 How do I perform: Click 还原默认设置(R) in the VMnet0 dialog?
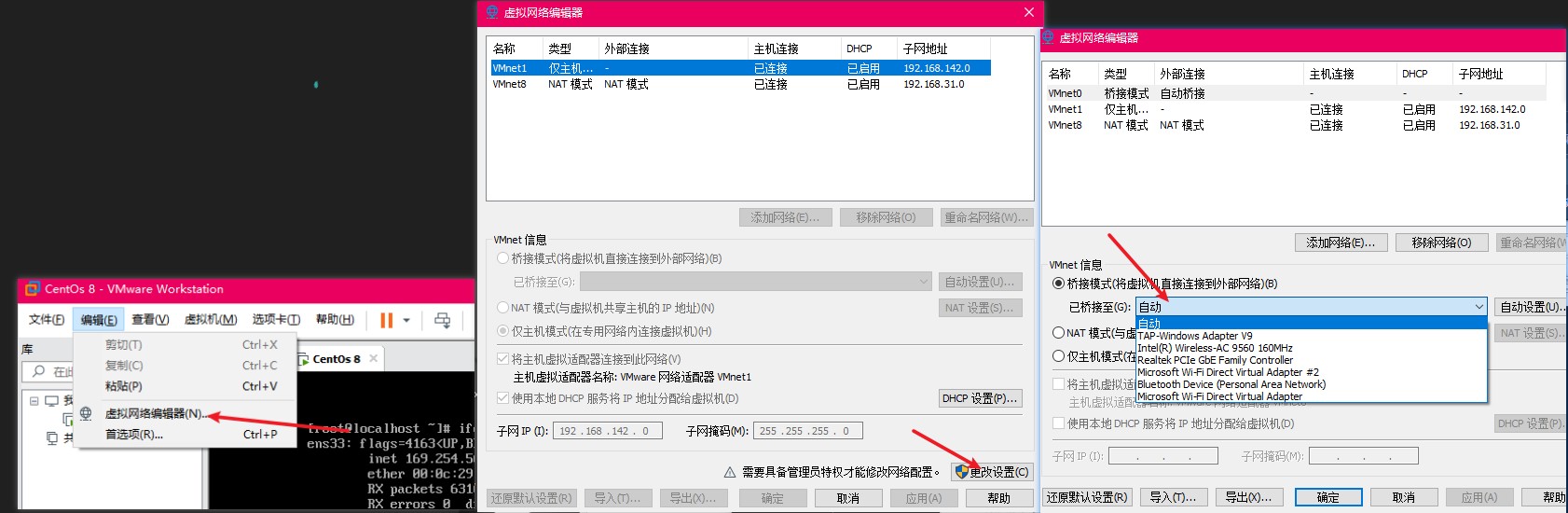tap(1087, 498)
